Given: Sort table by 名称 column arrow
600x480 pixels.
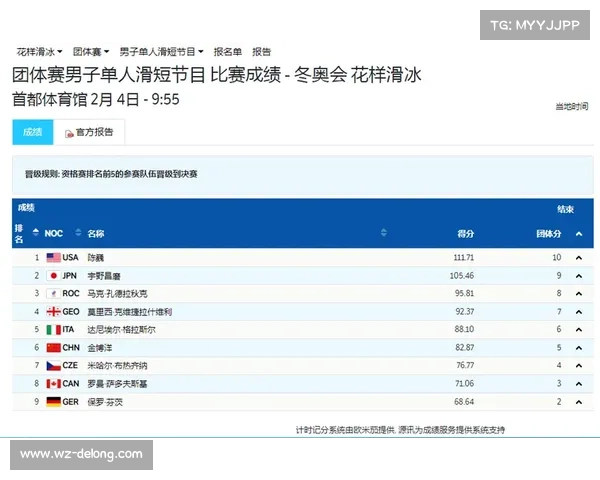Looking at the screenshot, I should click(384, 232).
